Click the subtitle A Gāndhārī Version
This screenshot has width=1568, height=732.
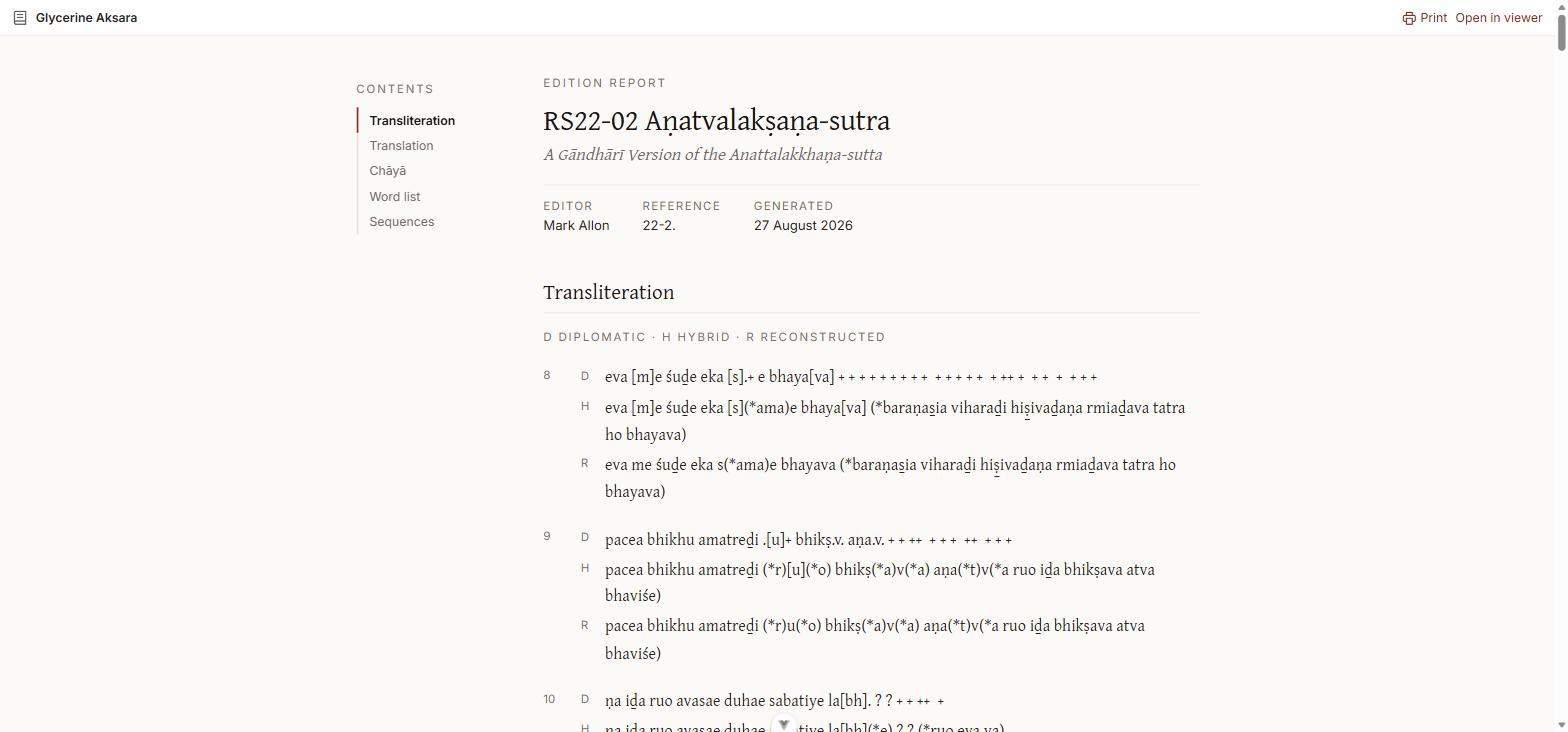click(712, 155)
